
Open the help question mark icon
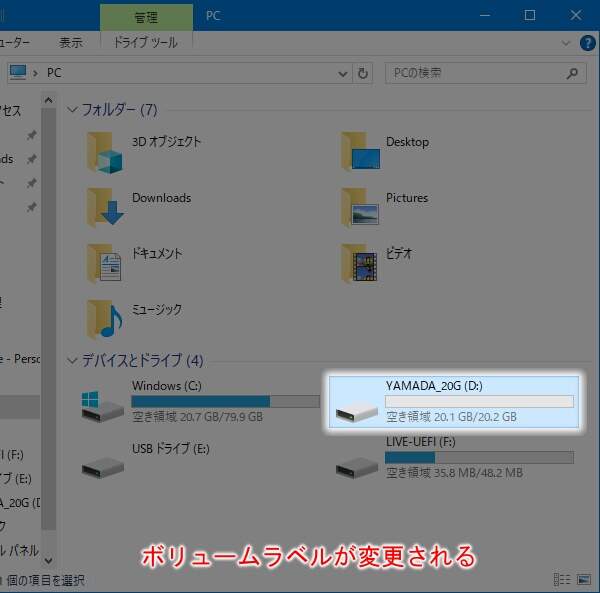[x=588, y=43]
